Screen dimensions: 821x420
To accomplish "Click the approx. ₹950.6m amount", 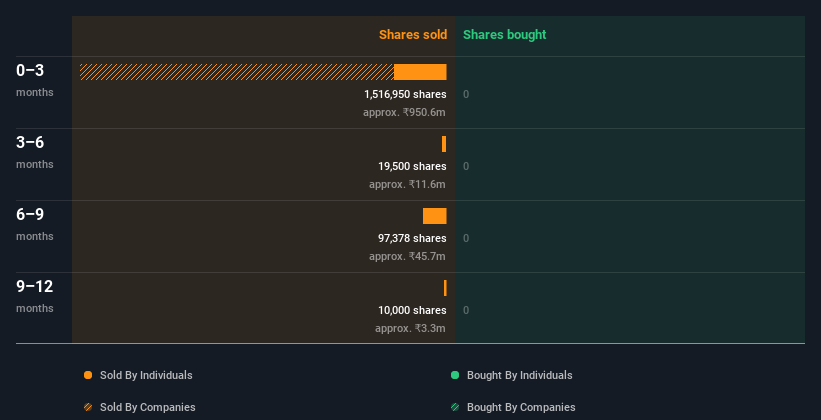I will 404,112.
